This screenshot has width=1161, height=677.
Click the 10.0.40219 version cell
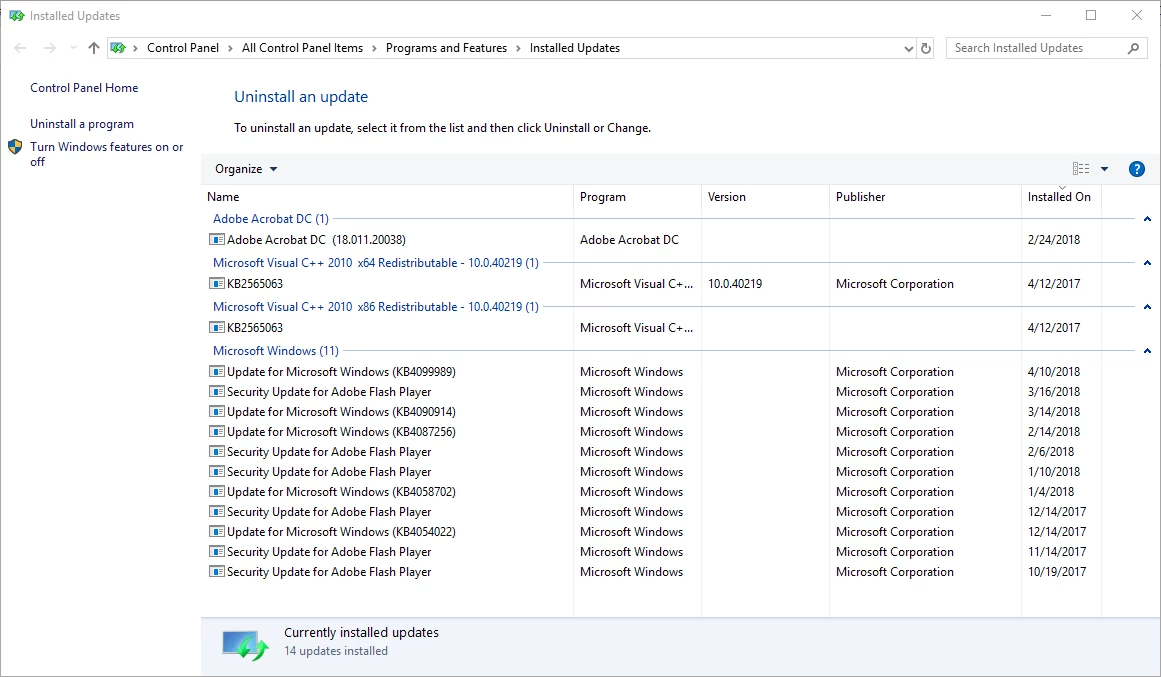point(735,284)
